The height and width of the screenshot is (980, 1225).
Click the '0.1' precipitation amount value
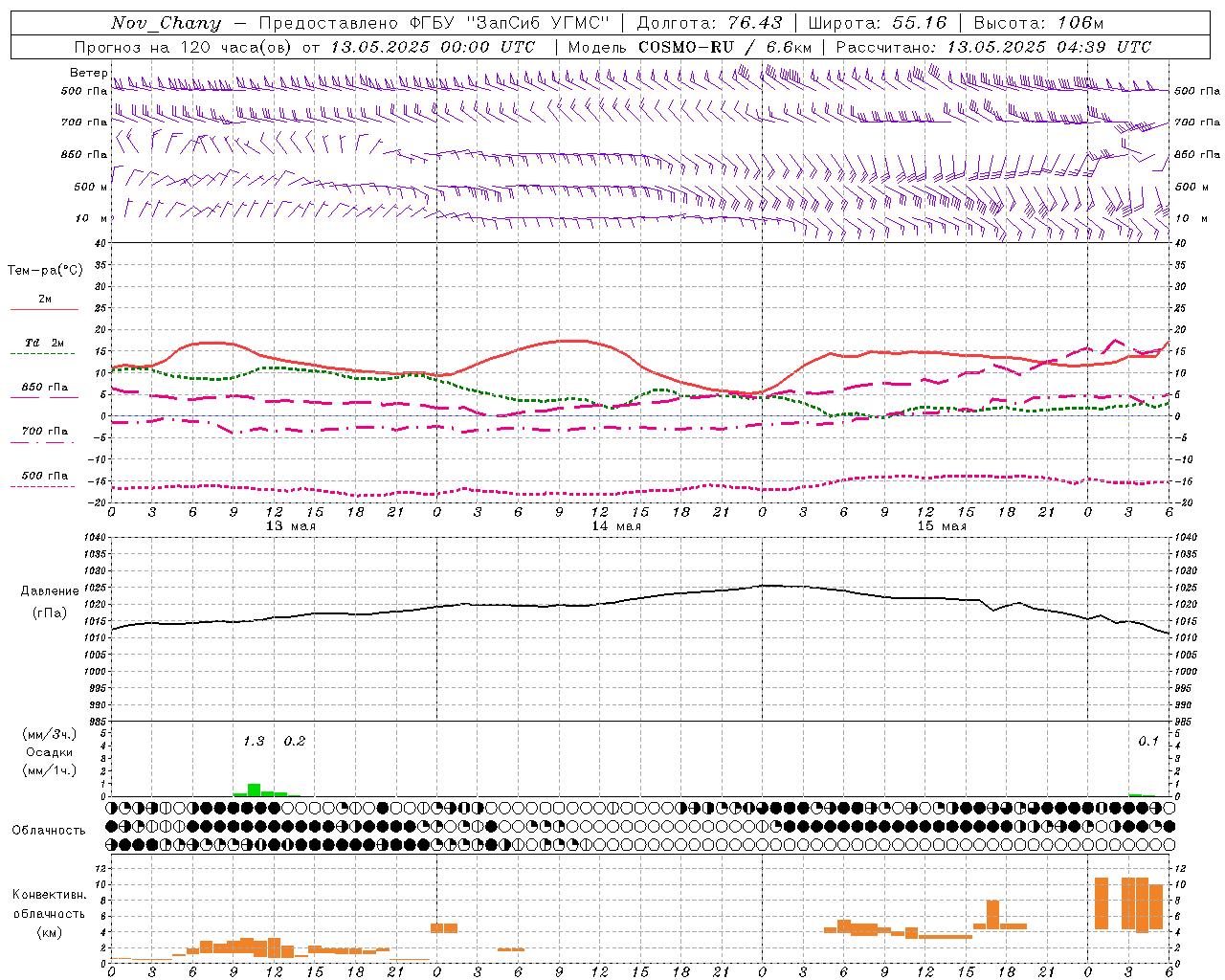[x=1147, y=741]
